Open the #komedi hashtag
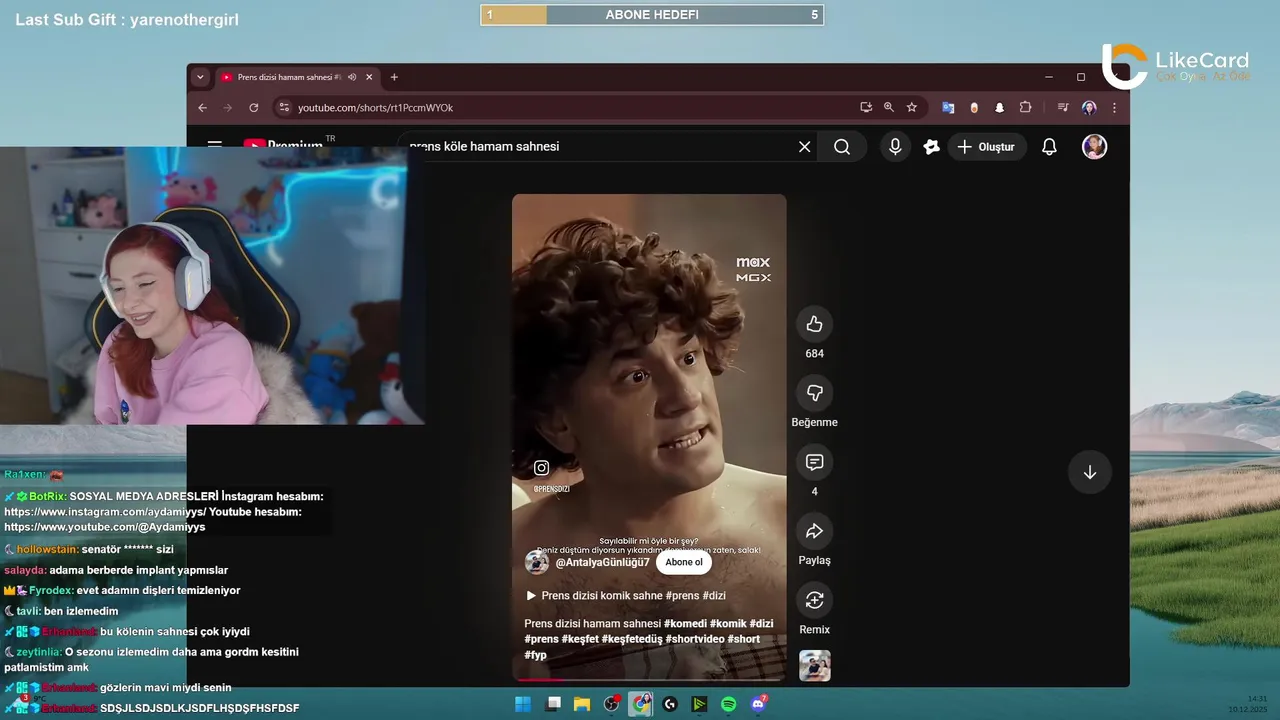Image resolution: width=1280 pixels, height=720 pixels. 685,624
